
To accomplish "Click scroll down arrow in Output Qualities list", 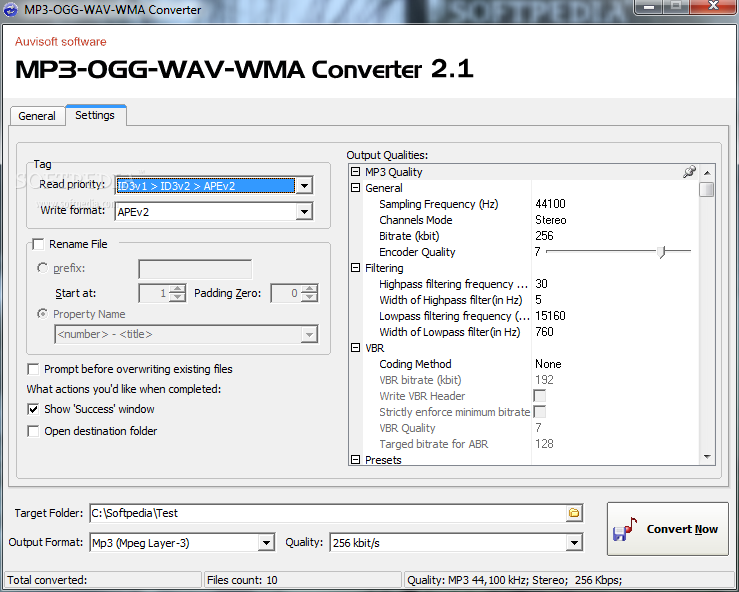I will click(x=707, y=457).
